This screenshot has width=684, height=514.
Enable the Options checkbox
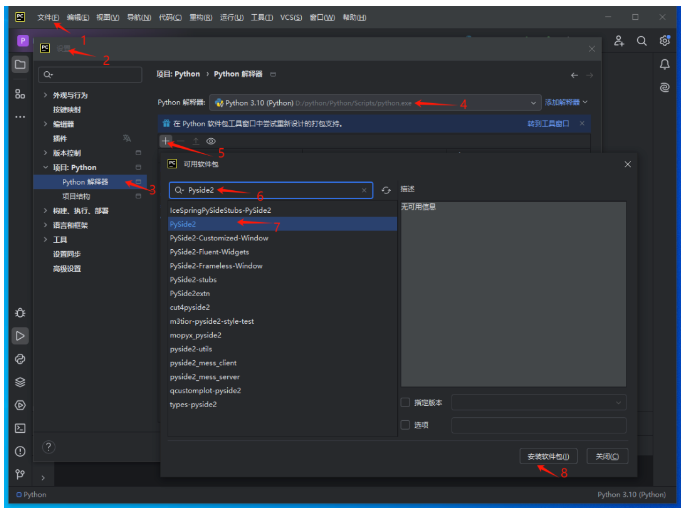pos(405,425)
